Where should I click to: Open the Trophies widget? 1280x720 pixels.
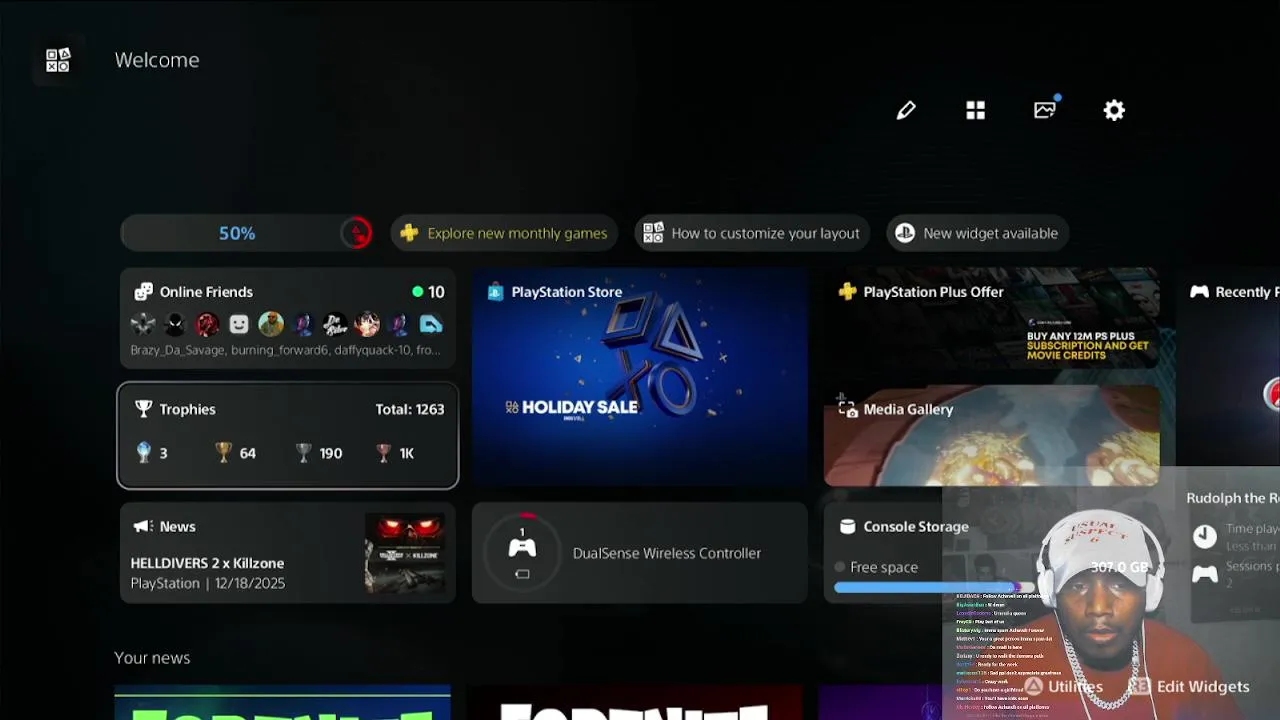point(288,435)
